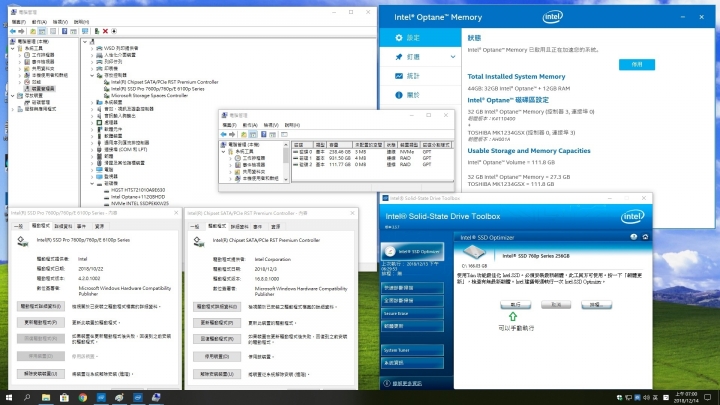Collapse storage controllers node above Intel Chipset entry
This screenshot has width=720, height=405.
[92, 75]
